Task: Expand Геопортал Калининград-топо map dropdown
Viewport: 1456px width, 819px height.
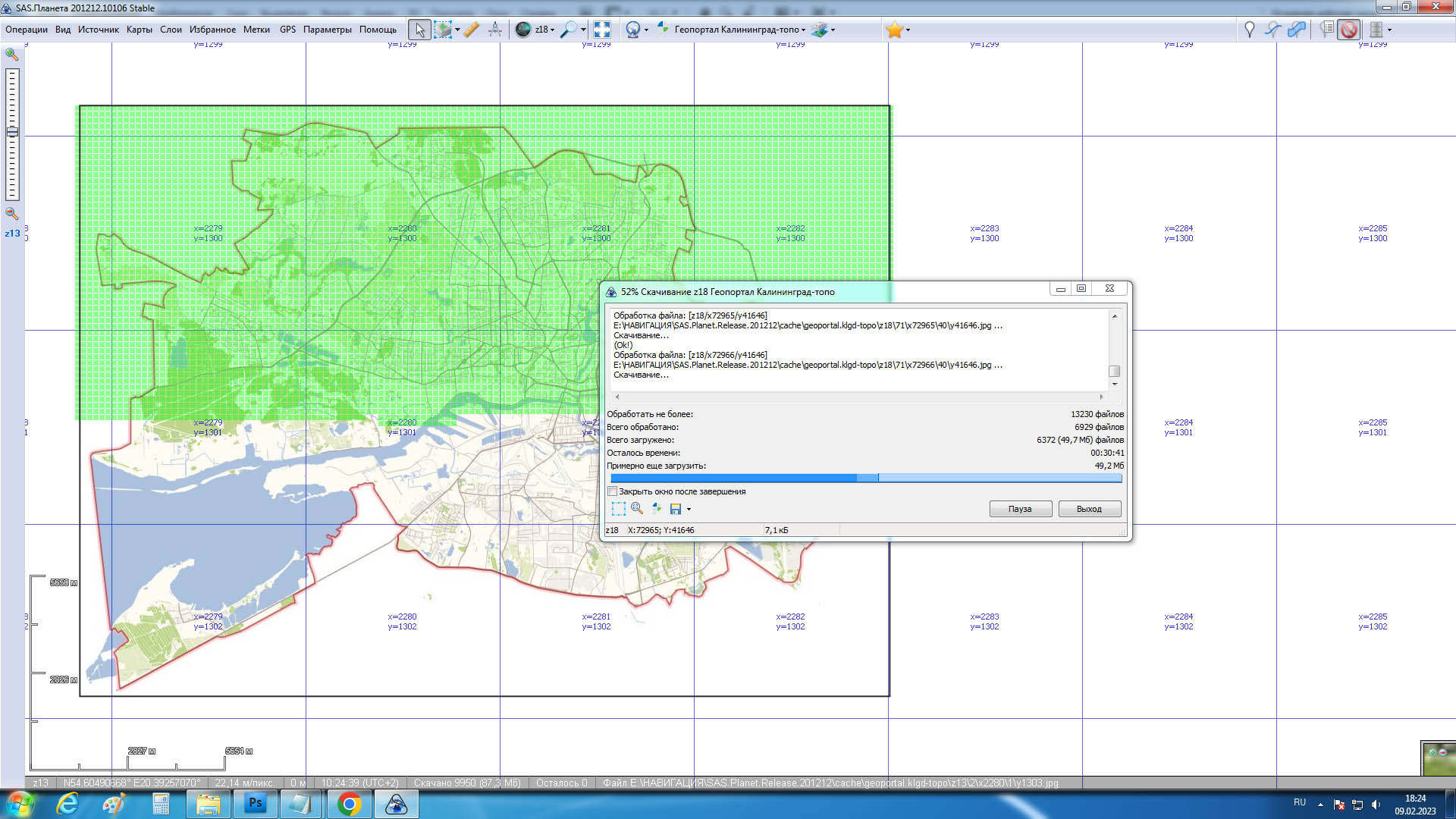Action: coord(803,30)
